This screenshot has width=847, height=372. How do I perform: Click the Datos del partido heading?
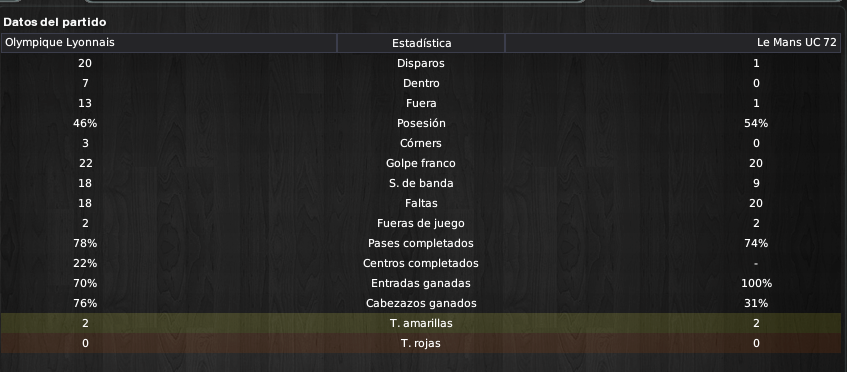[55, 23]
